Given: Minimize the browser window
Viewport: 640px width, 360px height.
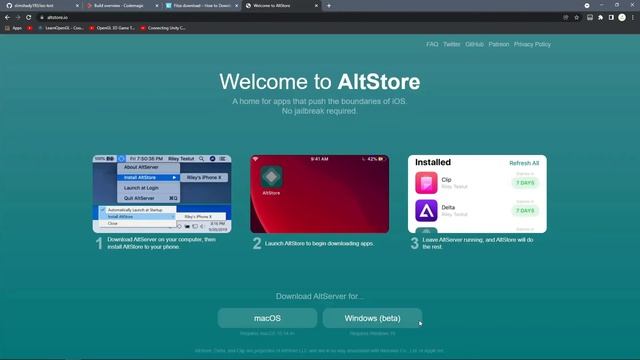Looking at the screenshot, I should click(602, 6).
